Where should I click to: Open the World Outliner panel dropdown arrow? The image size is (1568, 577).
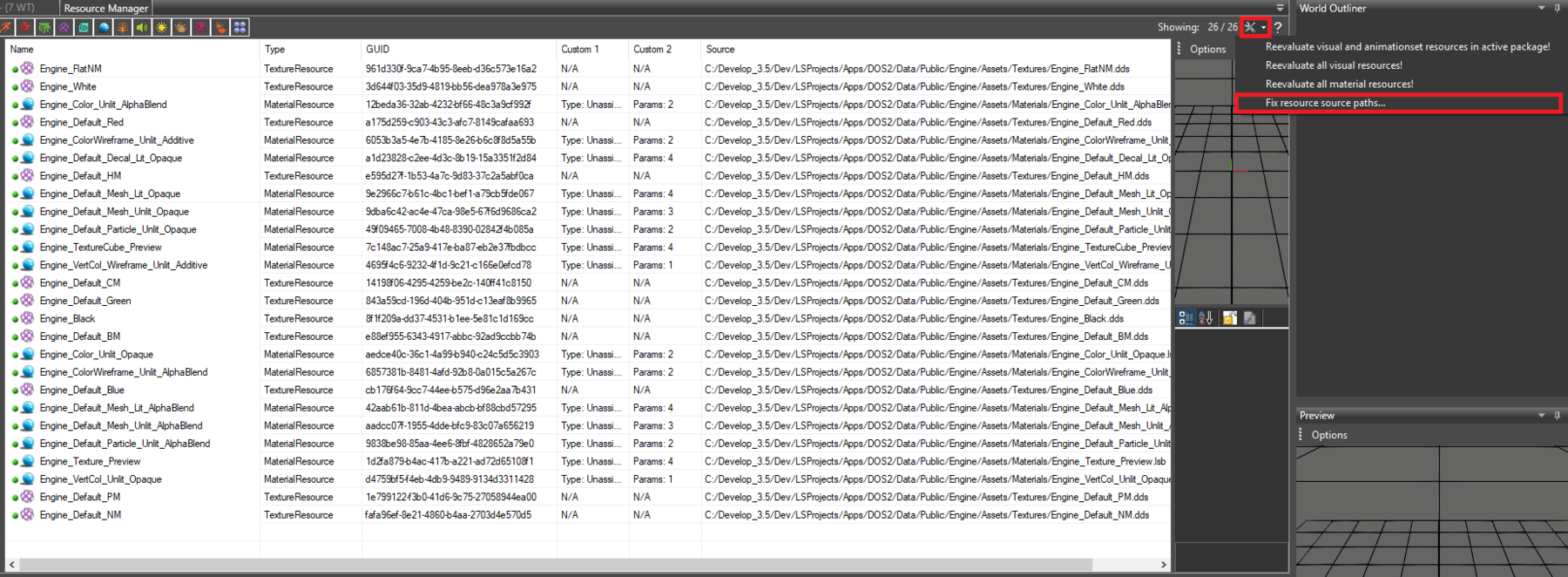point(1541,8)
